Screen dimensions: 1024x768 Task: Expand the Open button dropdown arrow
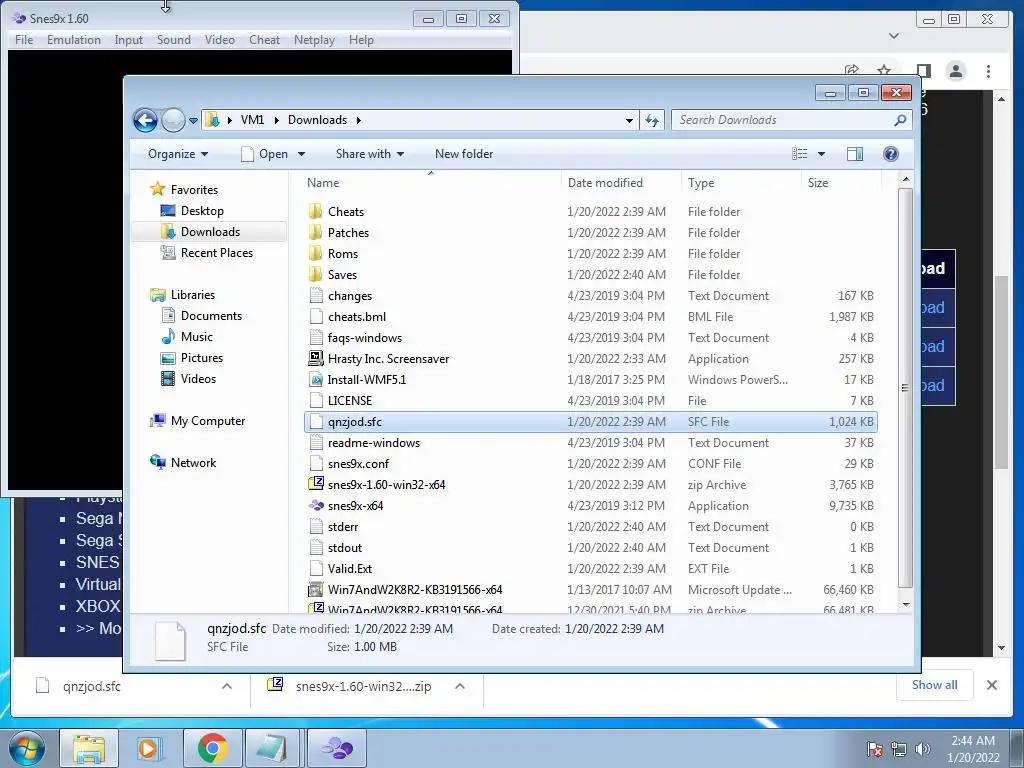tap(302, 154)
